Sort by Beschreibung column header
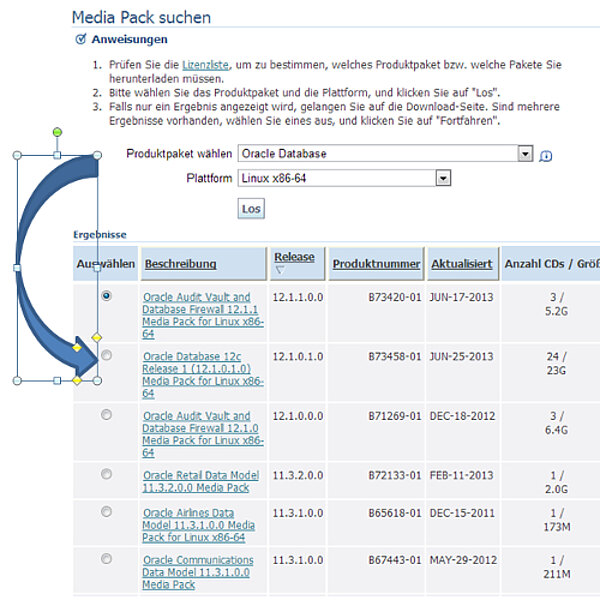This screenshot has width=600, height=600. coord(181,264)
